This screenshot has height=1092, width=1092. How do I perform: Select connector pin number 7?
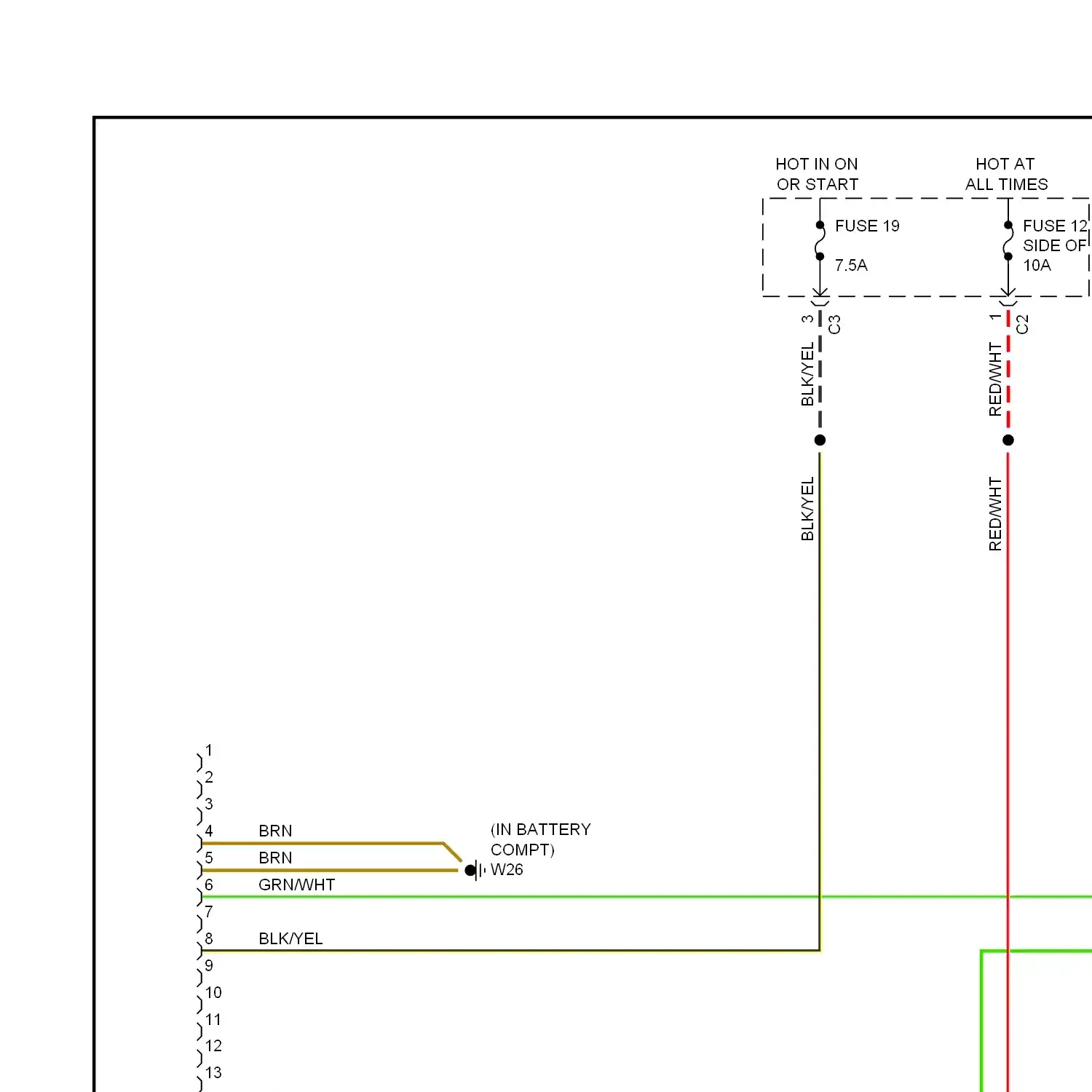tap(209, 911)
